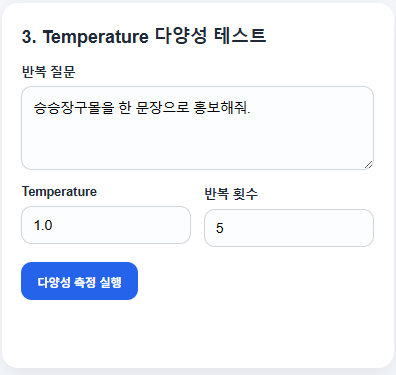
Task: Place cursor after 홍보해줘. in the textarea
Action: pyautogui.click(x=251, y=108)
